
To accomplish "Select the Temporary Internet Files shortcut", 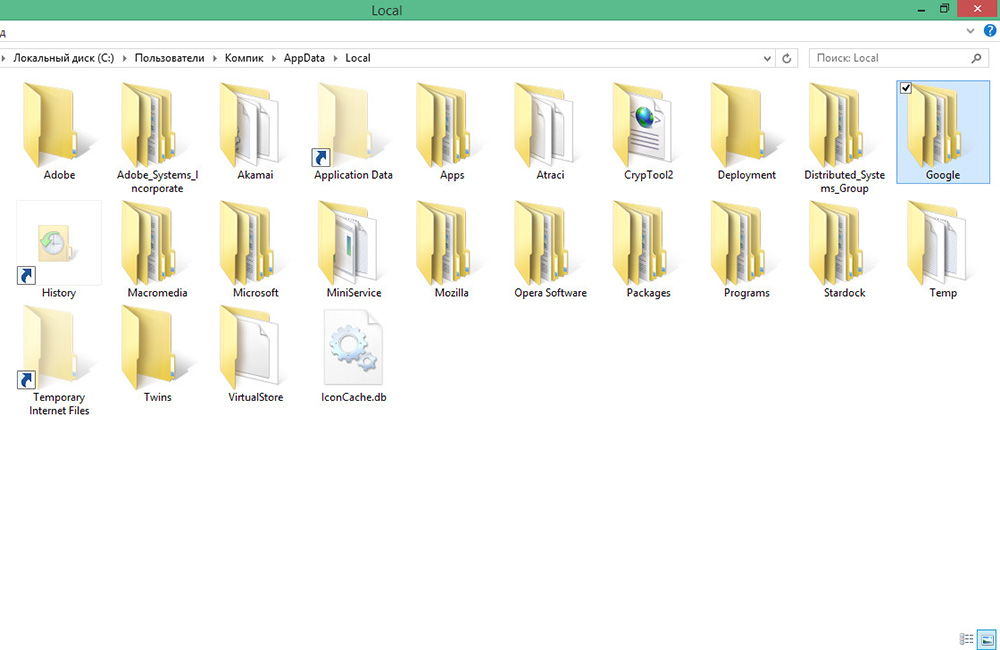I will click(59, 360).
